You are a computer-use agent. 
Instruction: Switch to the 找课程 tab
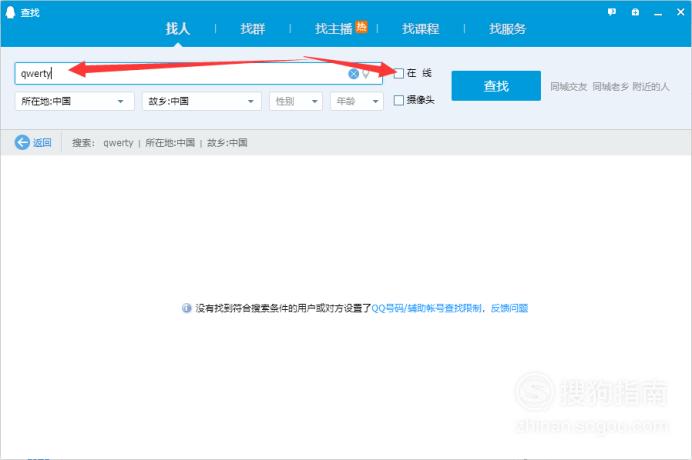420,29
